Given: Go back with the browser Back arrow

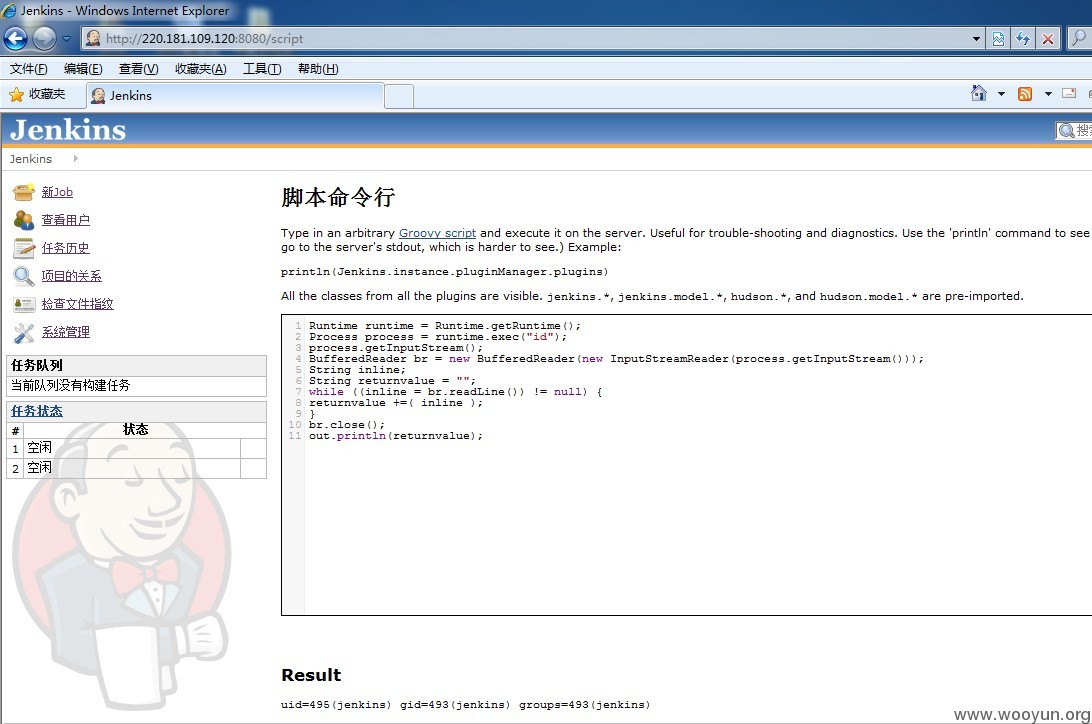Looking at the screenshot, I should 15,38.
